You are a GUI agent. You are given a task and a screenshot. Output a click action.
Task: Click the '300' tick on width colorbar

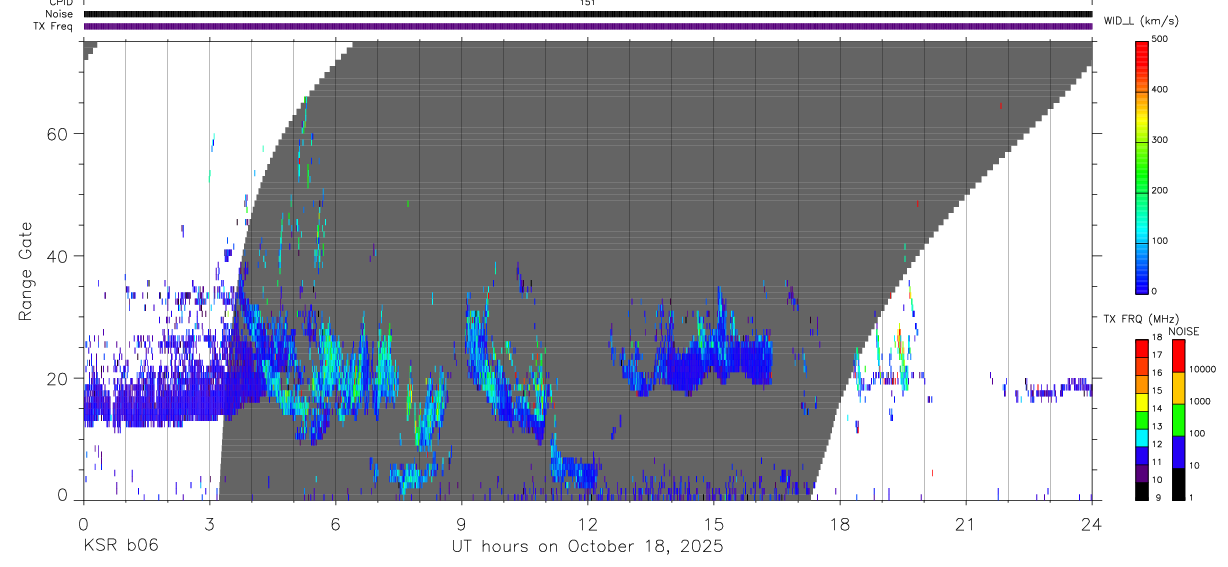click(x=1160, y=140)
